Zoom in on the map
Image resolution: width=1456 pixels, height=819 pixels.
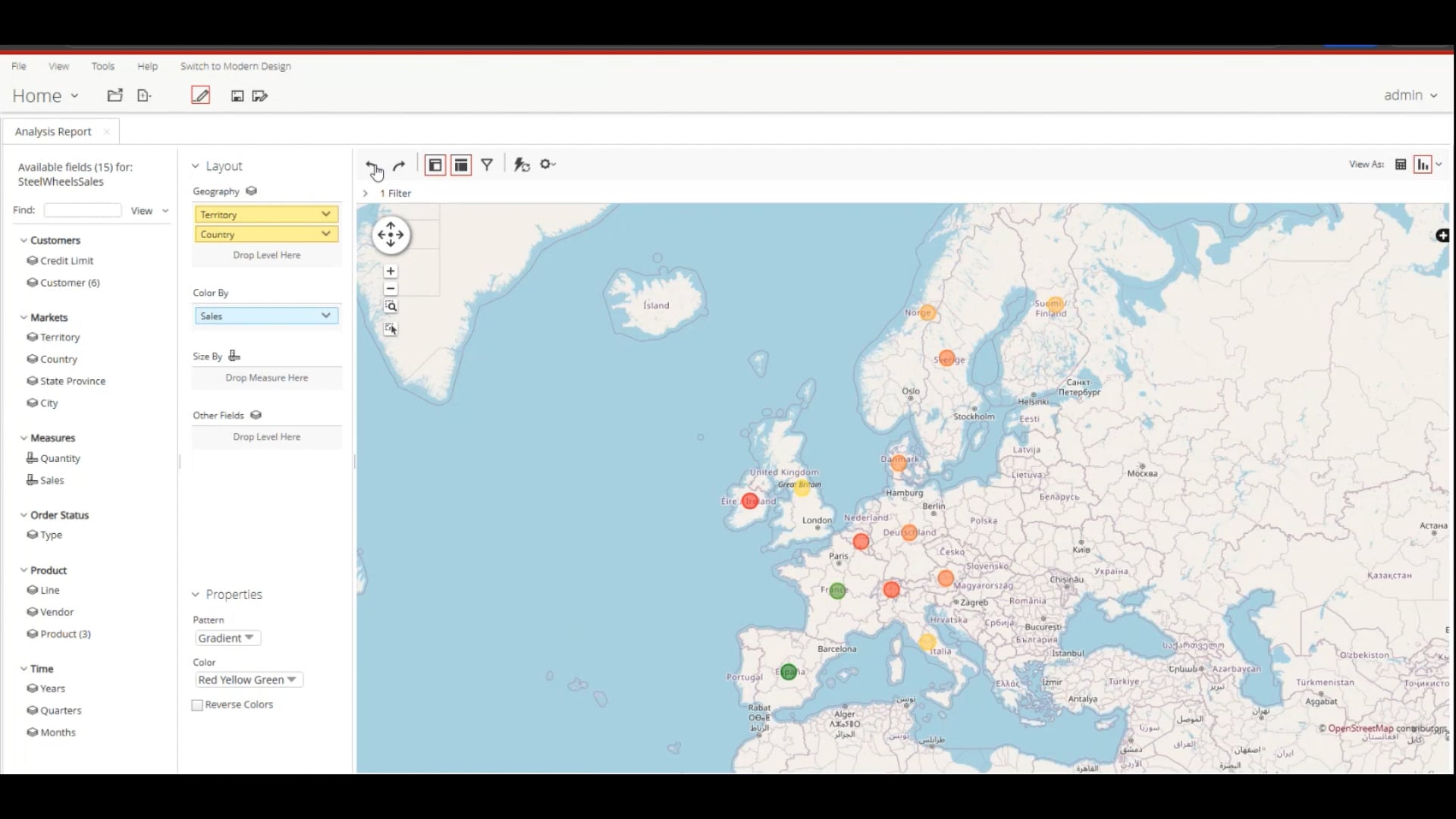click(391, 271)
